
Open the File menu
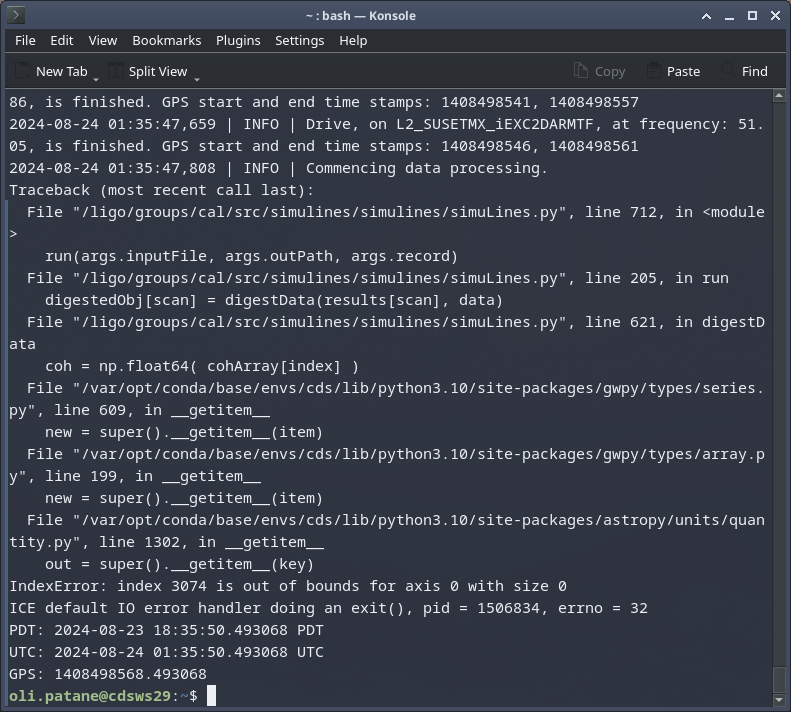[x=25, y=40]
